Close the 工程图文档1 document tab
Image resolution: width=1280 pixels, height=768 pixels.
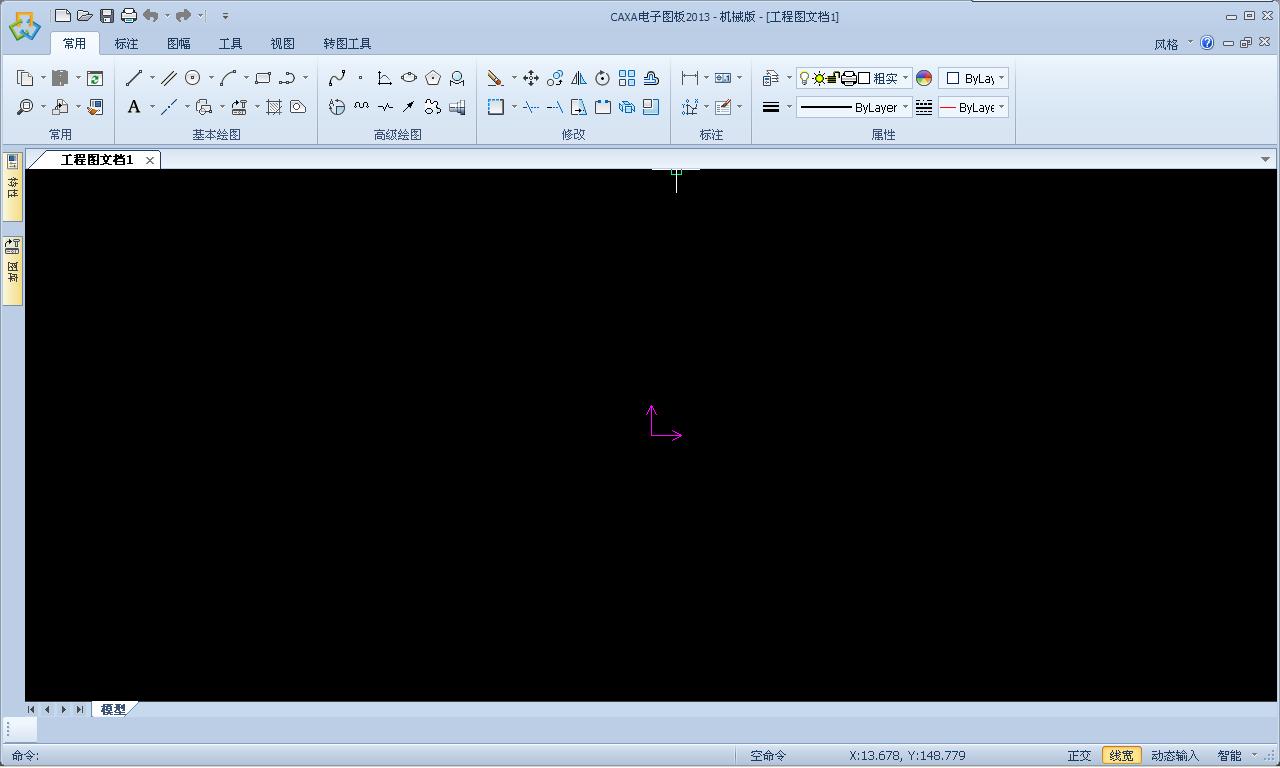click(150, 160)
